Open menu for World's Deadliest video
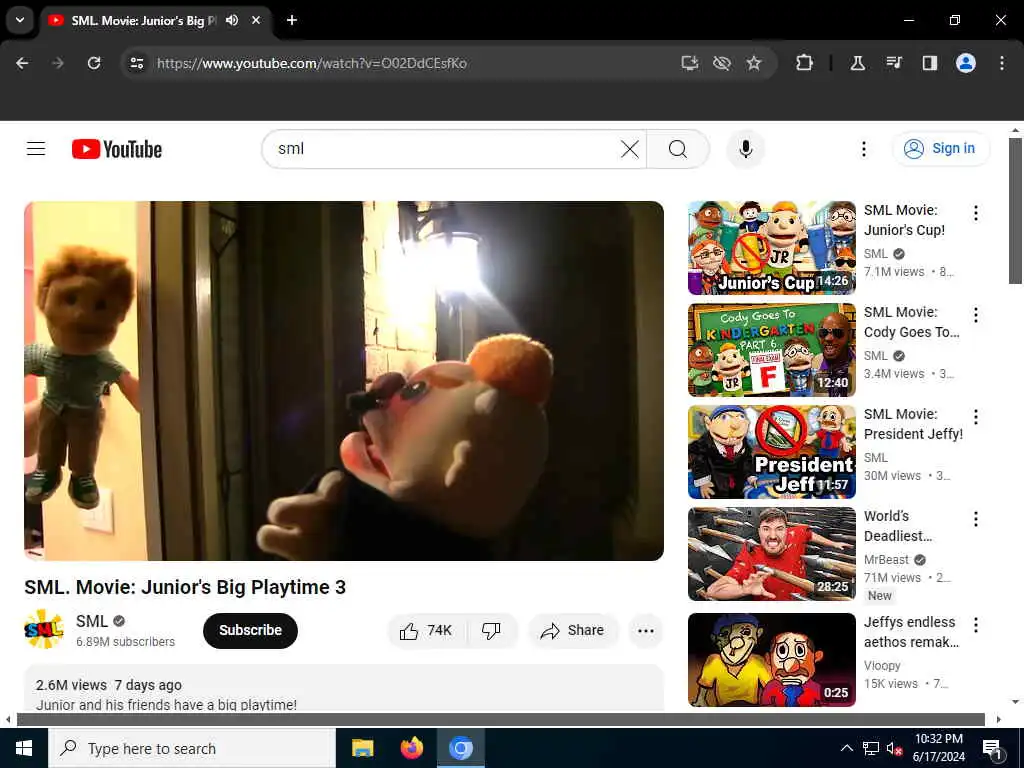 click(x=976, y=519)
